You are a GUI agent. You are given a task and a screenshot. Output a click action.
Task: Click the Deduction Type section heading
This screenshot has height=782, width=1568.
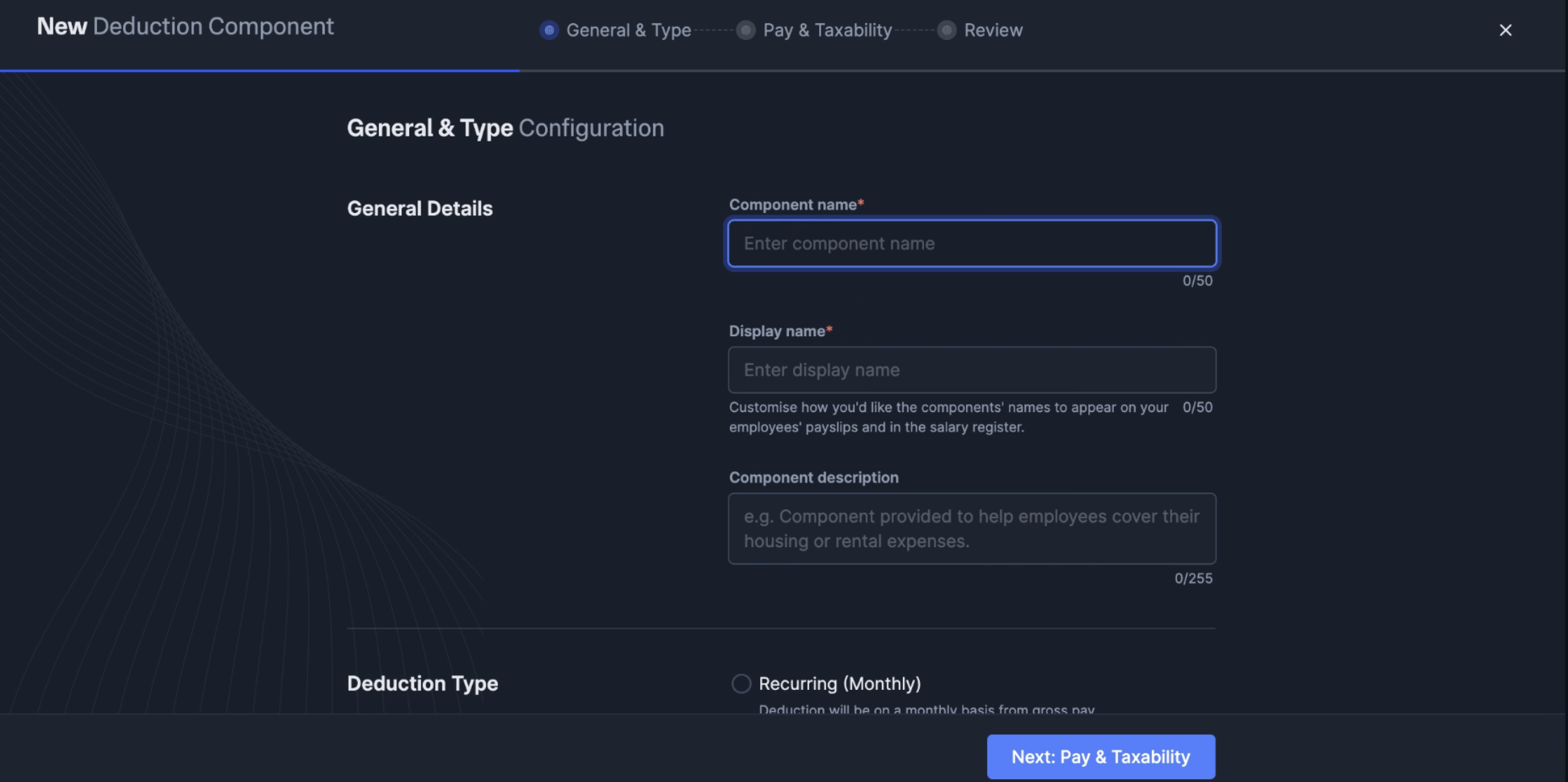[423, 684]
